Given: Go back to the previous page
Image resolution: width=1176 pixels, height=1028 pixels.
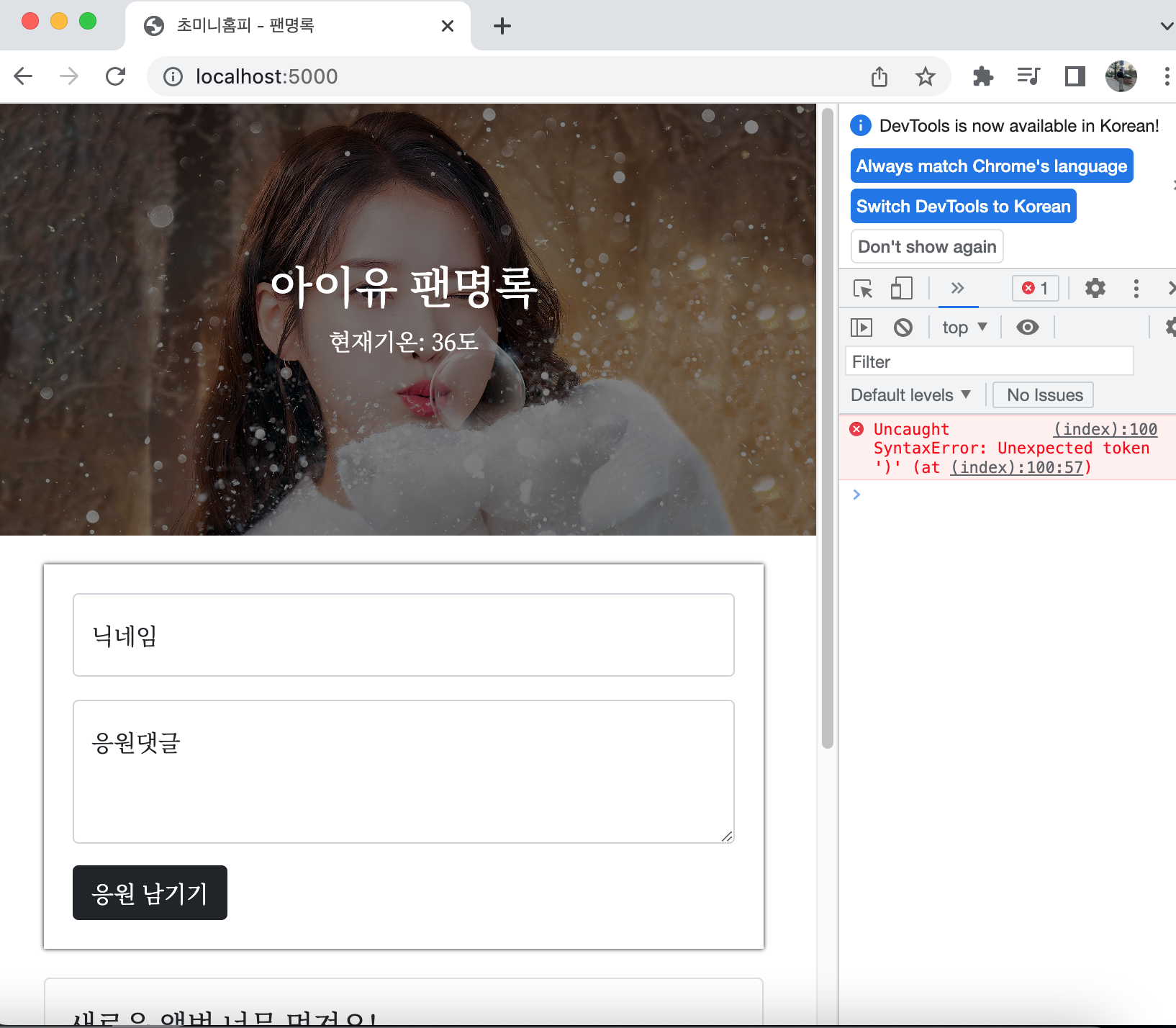Looking at the screenshot, I should click(23, 76).
